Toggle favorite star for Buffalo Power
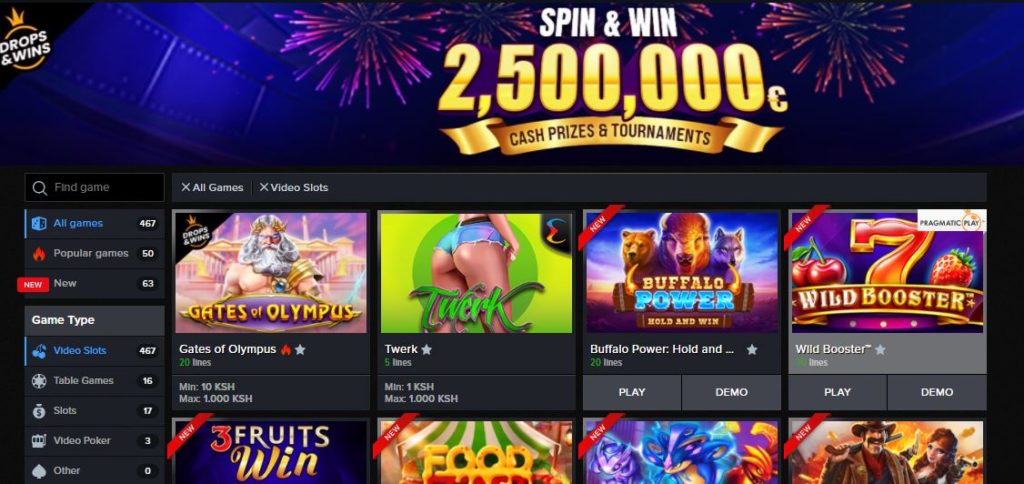This screenshot has width=1024, height=484. pyautogui.click(x=752, y=349)
